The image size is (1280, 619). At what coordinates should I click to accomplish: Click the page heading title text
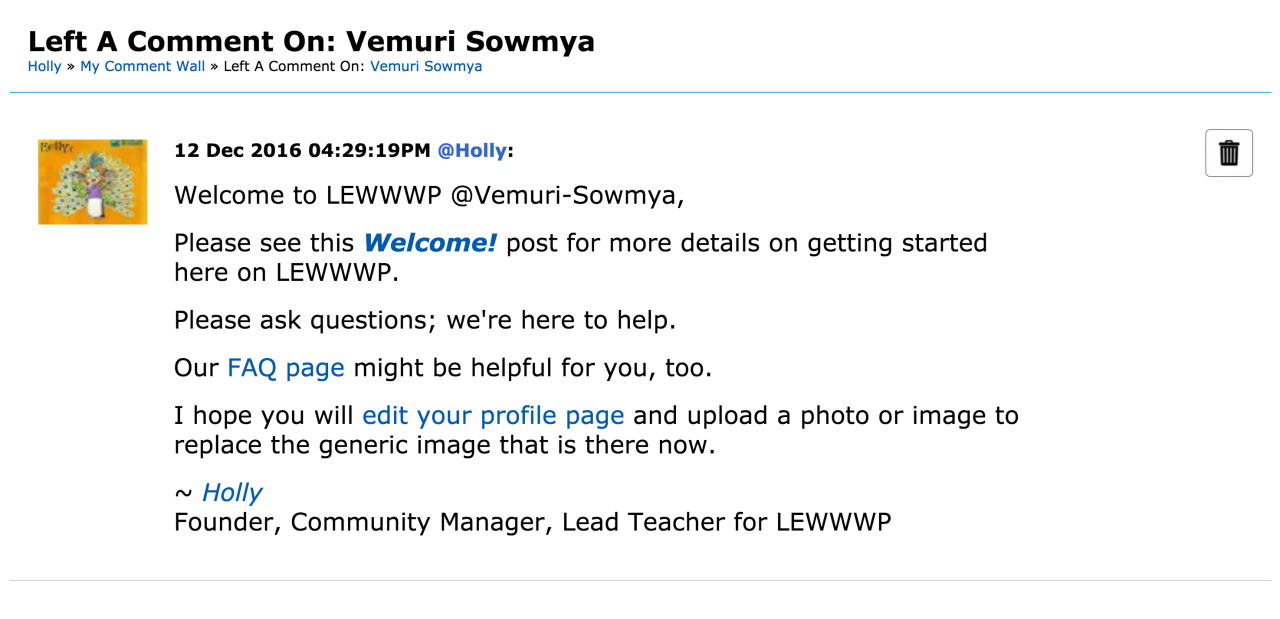click(x=311, y=41)
